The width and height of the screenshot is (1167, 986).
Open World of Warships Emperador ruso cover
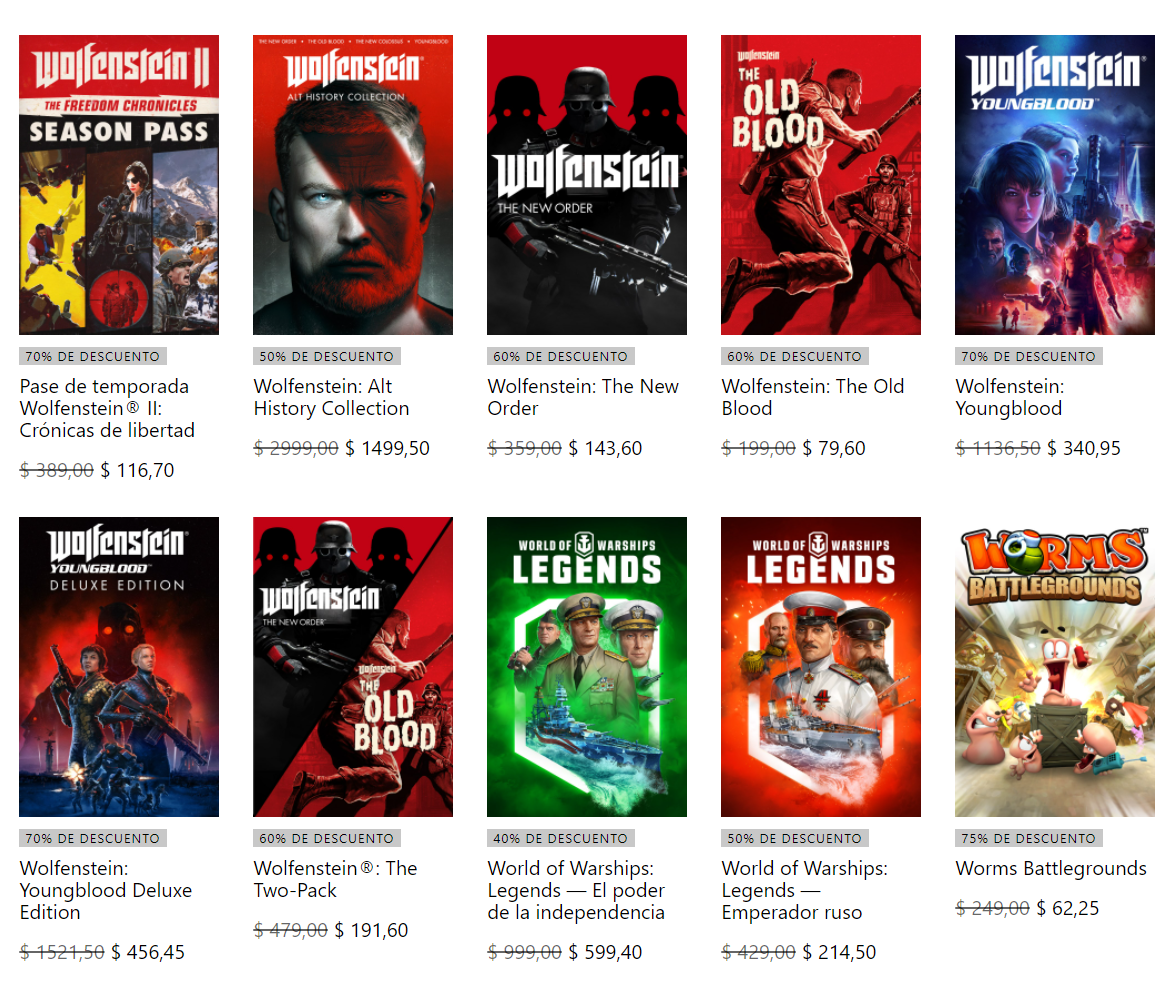tap(821, 667)
